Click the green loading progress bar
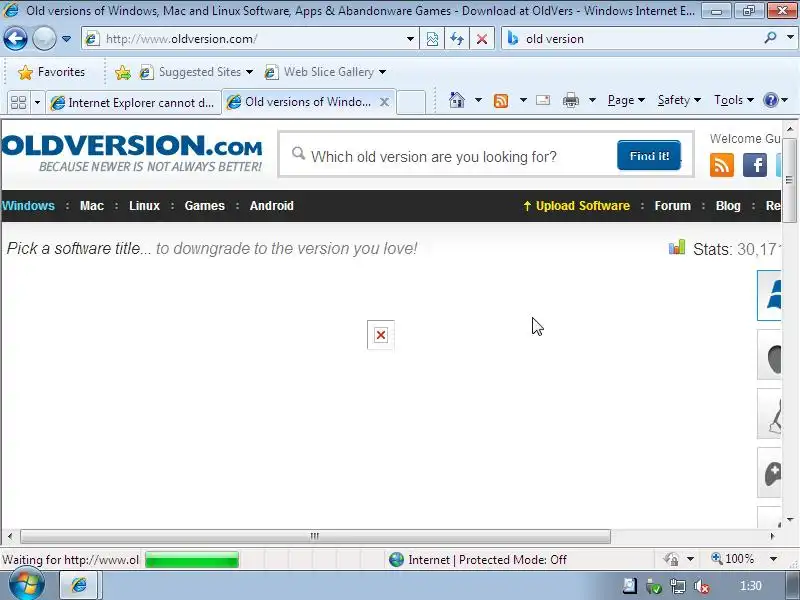 [192, 560]
